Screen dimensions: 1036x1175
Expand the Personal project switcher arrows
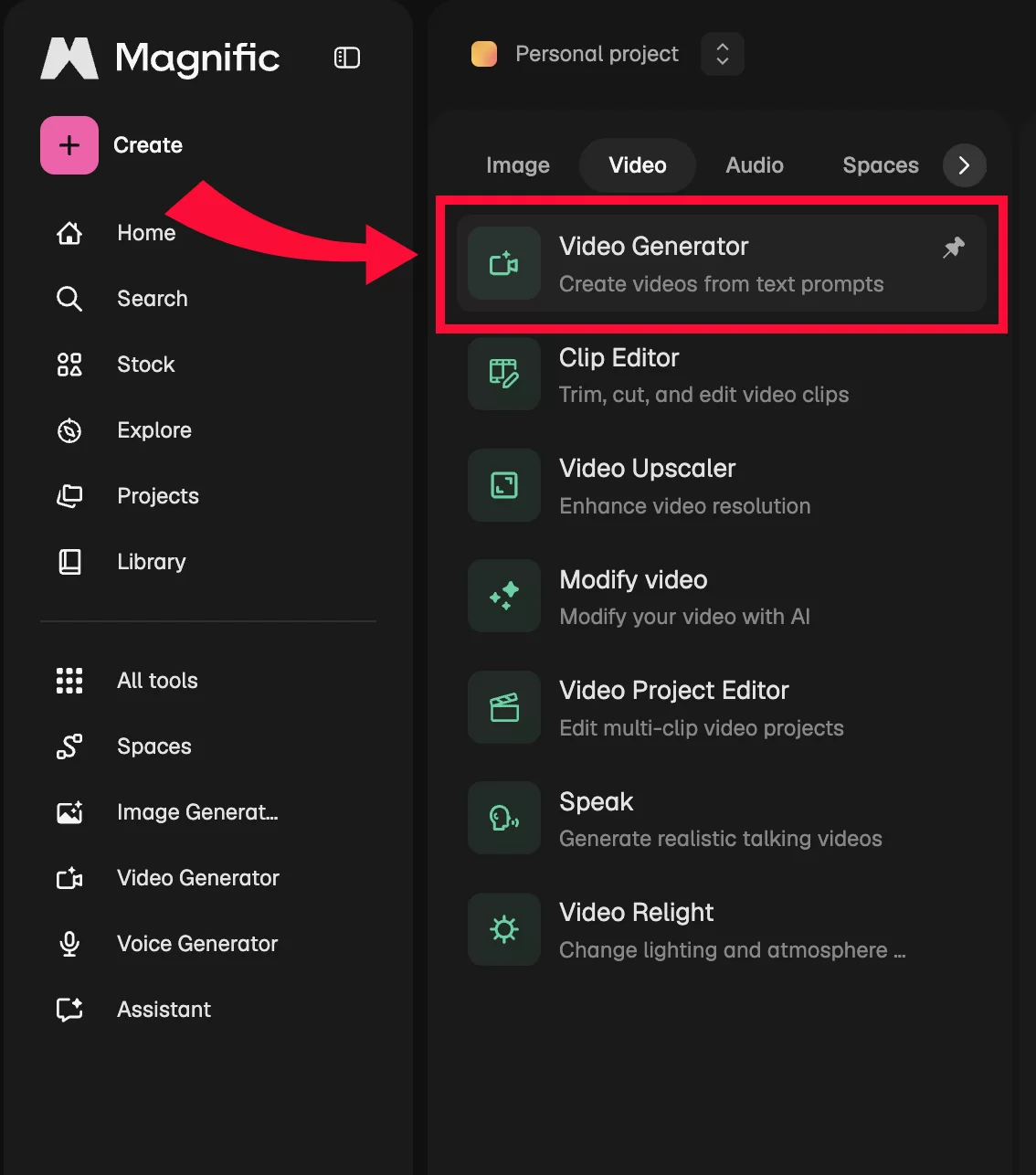tap(723, 54)
